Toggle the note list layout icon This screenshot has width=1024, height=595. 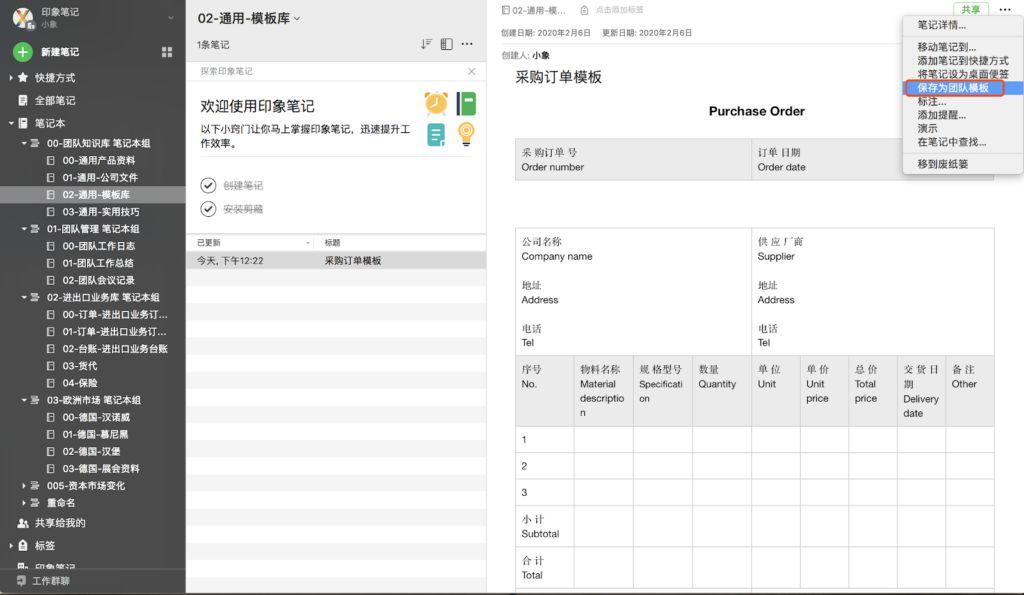(x=447, y=44)
